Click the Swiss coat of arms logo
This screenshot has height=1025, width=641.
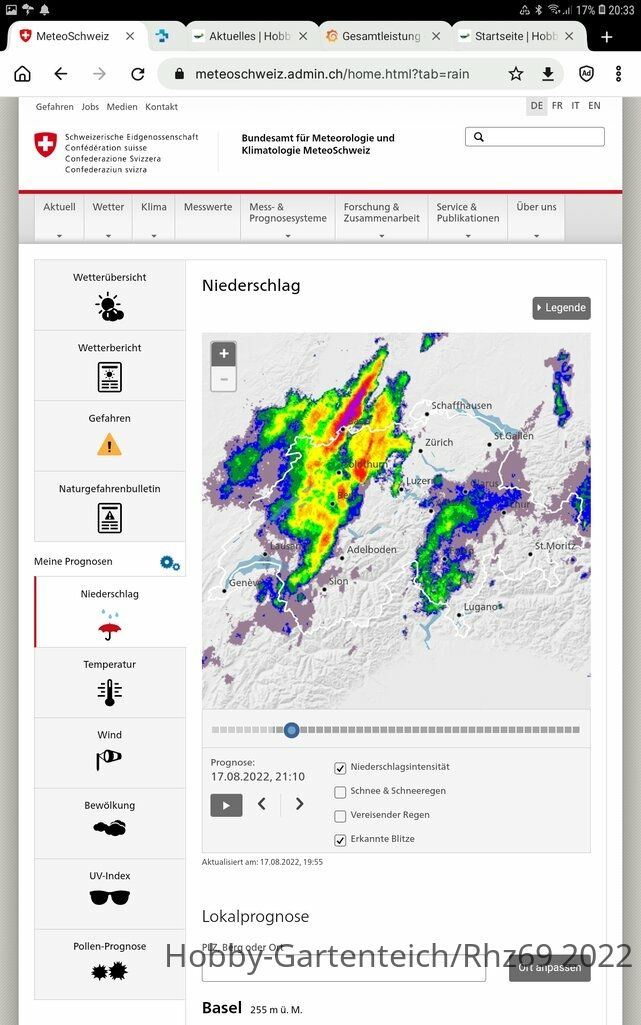click(x=45, y=144)
